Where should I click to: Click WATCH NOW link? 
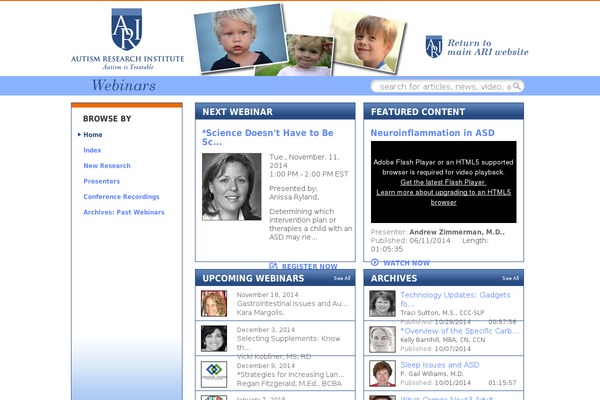[406, 263]
